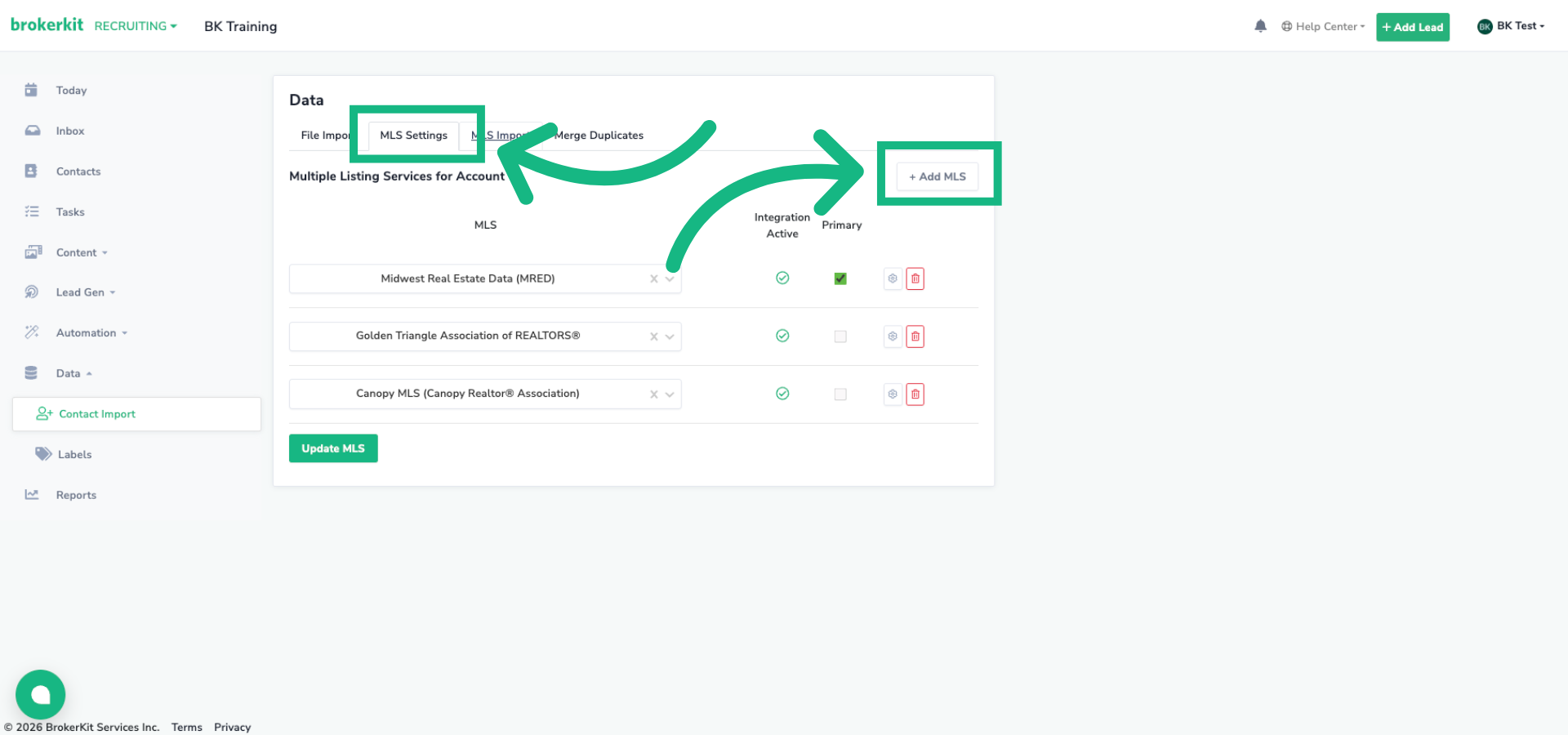Click integration active checkmark for MRED
Screen dimensions: 1568x735
pos(782,278)
